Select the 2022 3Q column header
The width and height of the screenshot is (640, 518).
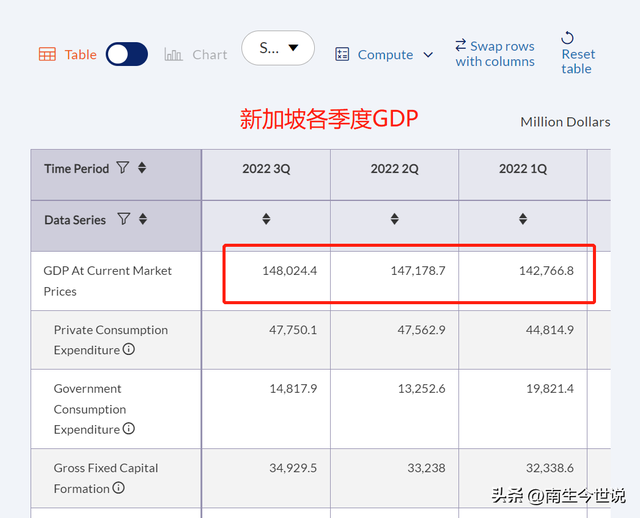coord(266,169)
